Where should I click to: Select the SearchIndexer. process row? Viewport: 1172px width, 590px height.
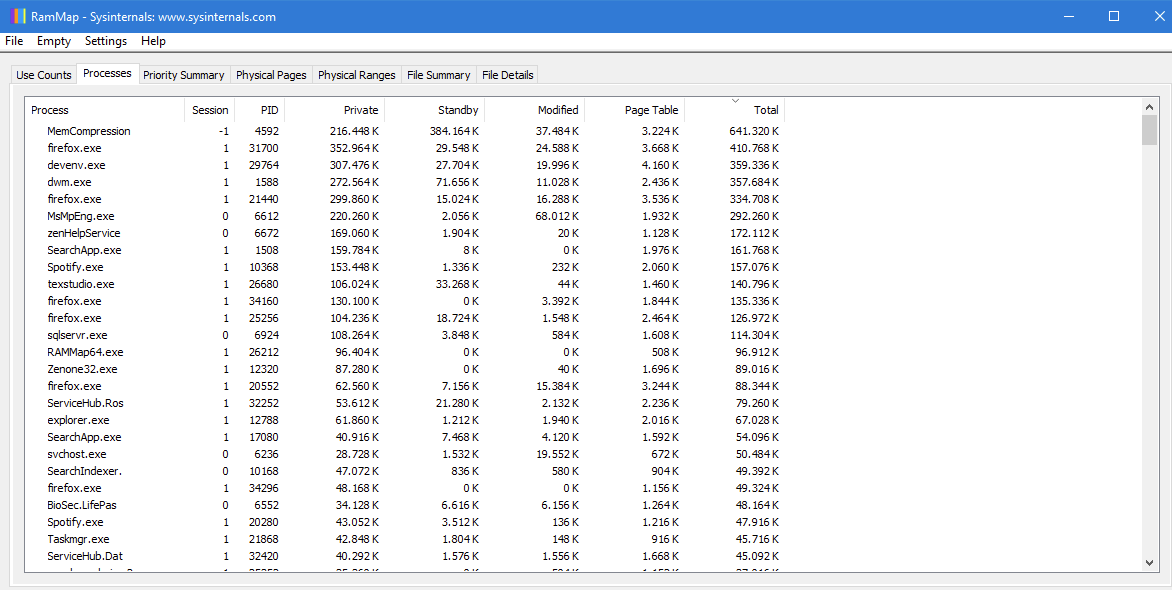(404, 471)
